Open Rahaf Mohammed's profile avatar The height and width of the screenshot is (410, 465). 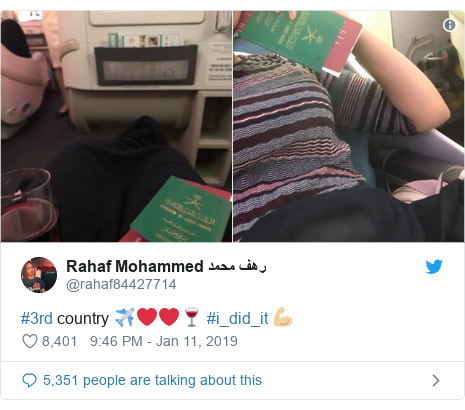coord(39,275)
